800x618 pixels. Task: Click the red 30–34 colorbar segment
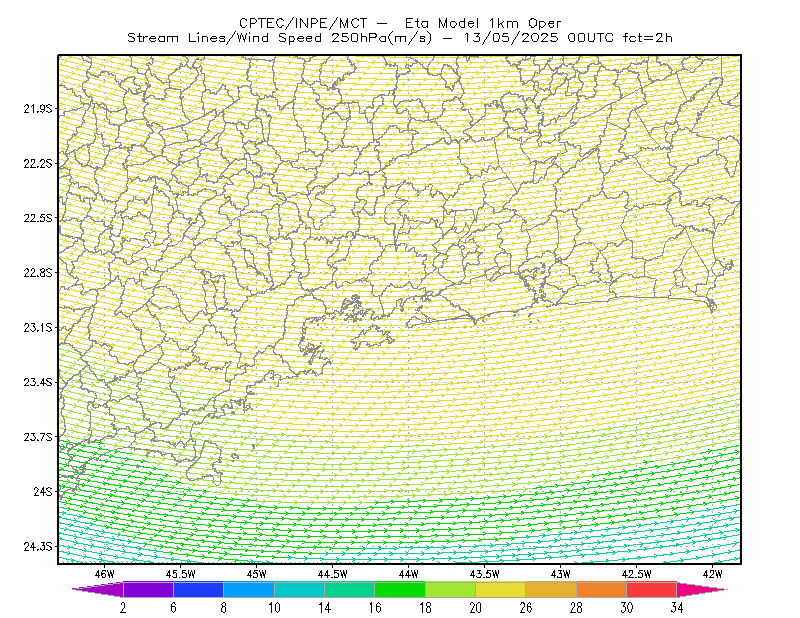click(652, 589)
